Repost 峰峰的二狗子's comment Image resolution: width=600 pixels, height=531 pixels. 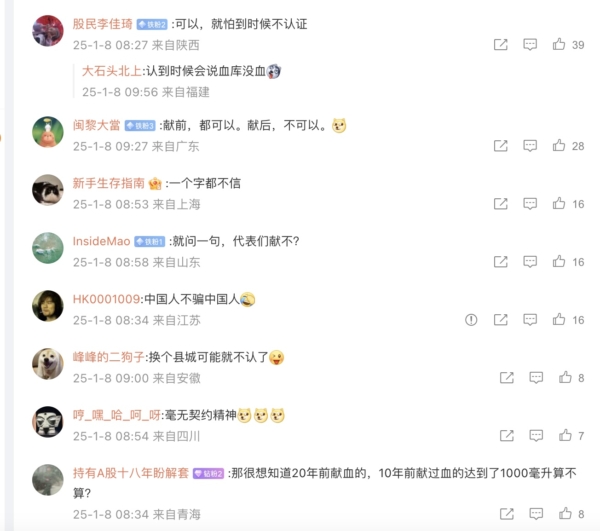click(x=507, y=378)
